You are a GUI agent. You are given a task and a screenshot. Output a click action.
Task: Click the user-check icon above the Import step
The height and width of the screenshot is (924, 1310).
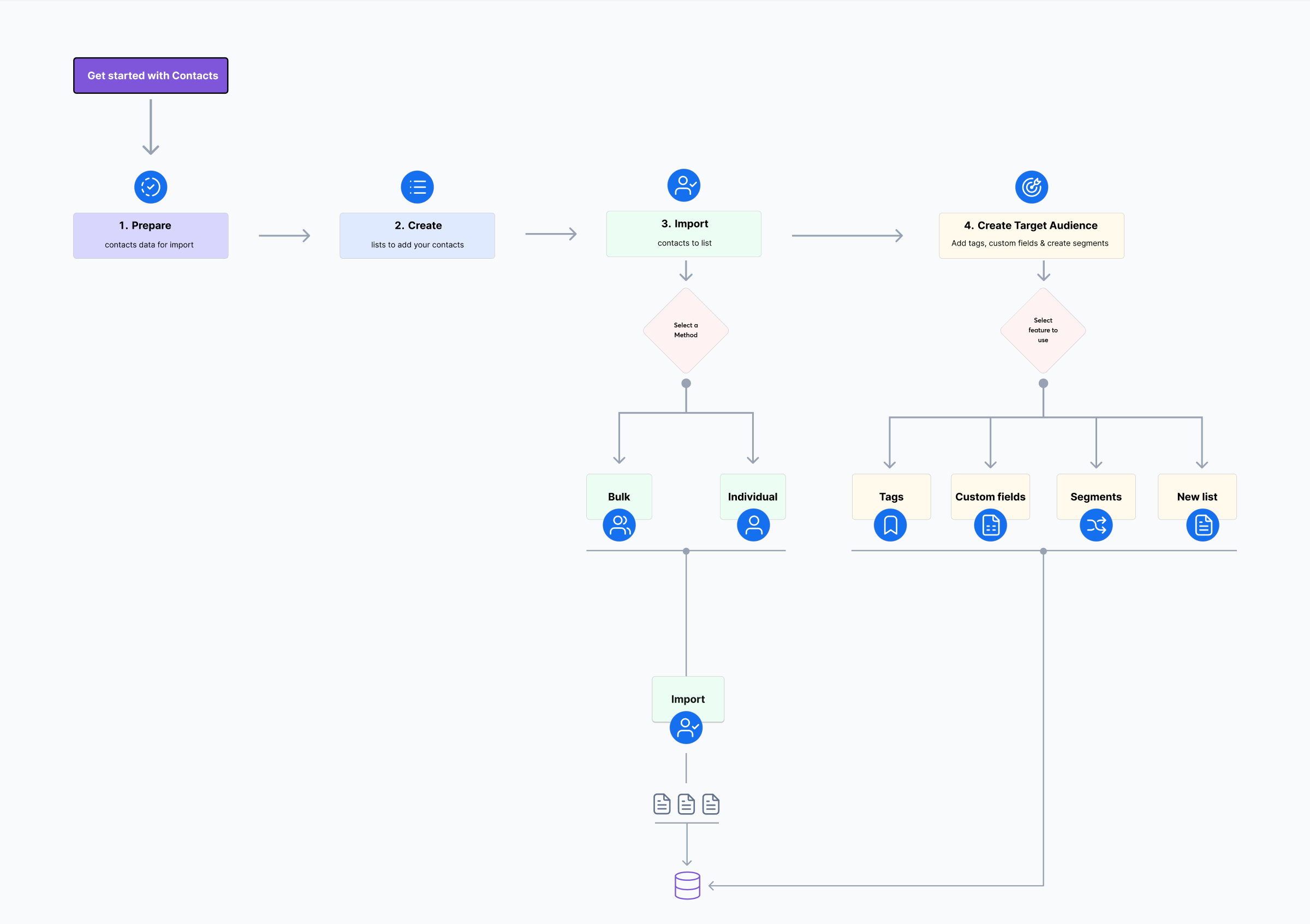pyautogui.click(x=684, y=185)
